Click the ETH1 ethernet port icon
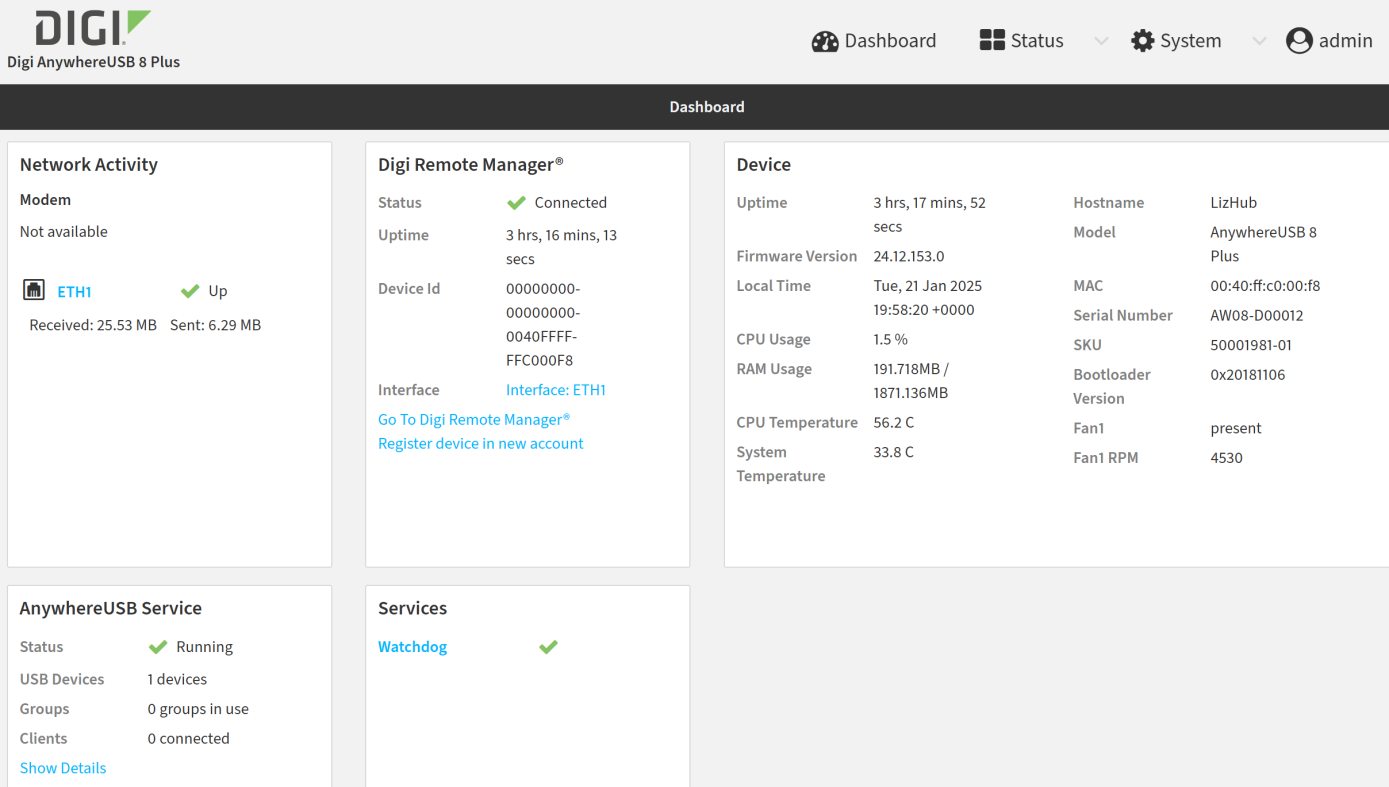The image size is (1389, 787). coord(34,291)
